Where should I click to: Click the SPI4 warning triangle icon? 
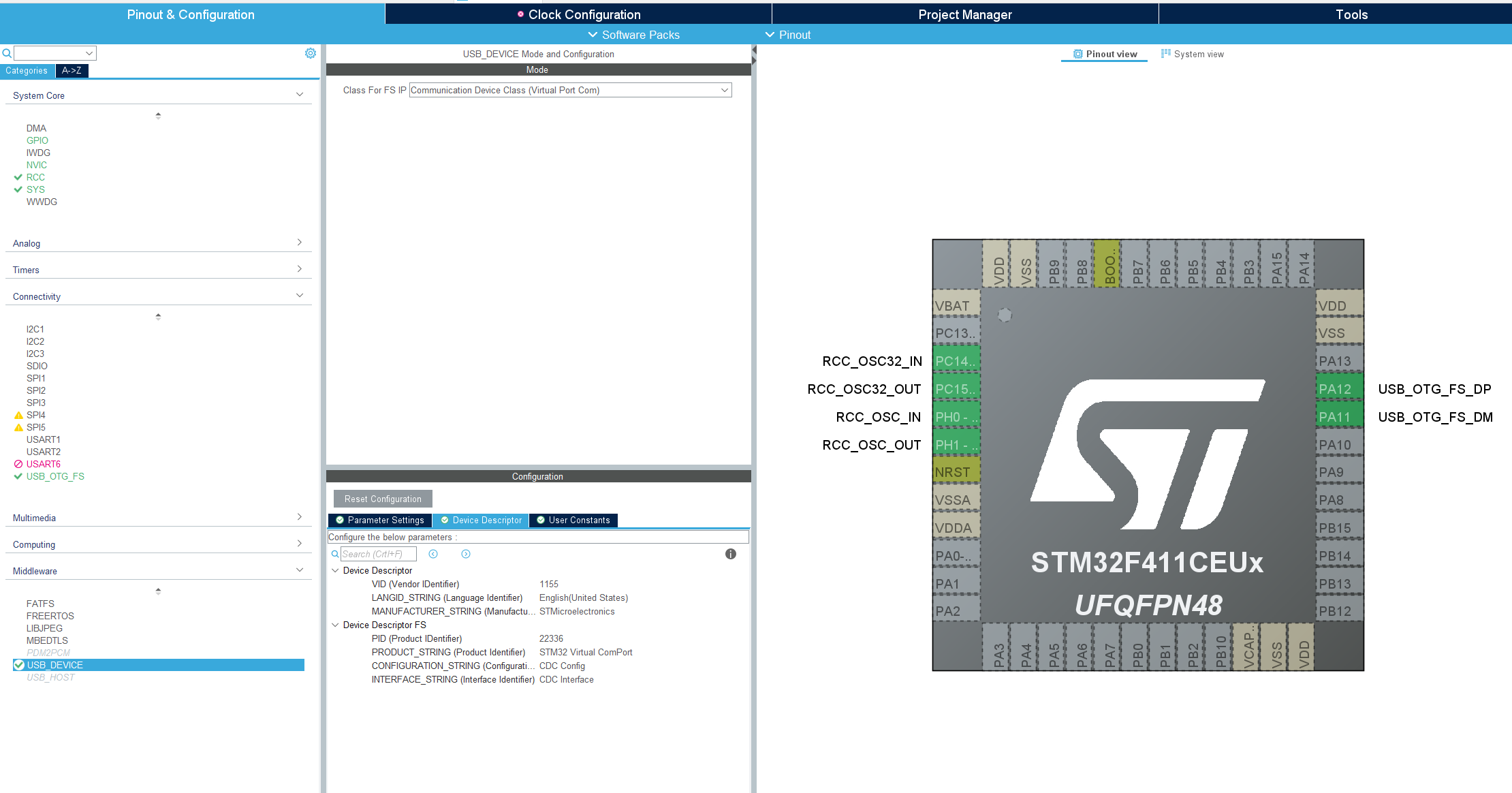18,415
